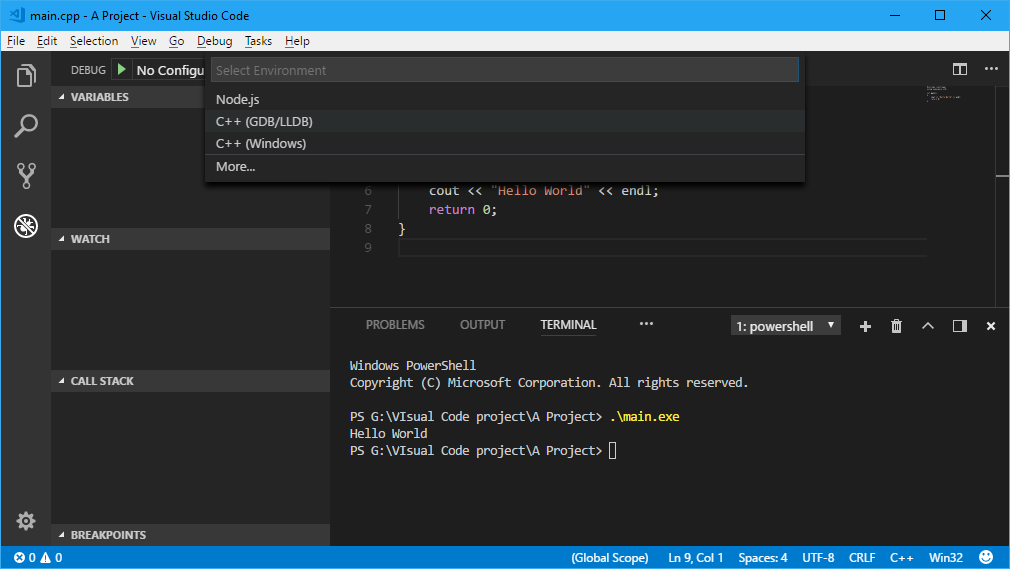The height and width of the screenshot is (569, 1010).
Task: Start debugging with green play button
Action: (121, 70)
